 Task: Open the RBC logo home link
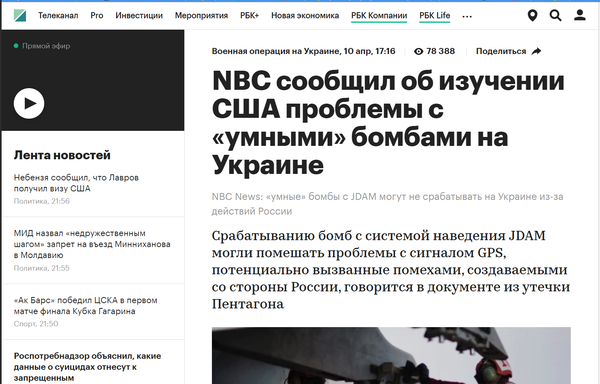pos(20,16)
